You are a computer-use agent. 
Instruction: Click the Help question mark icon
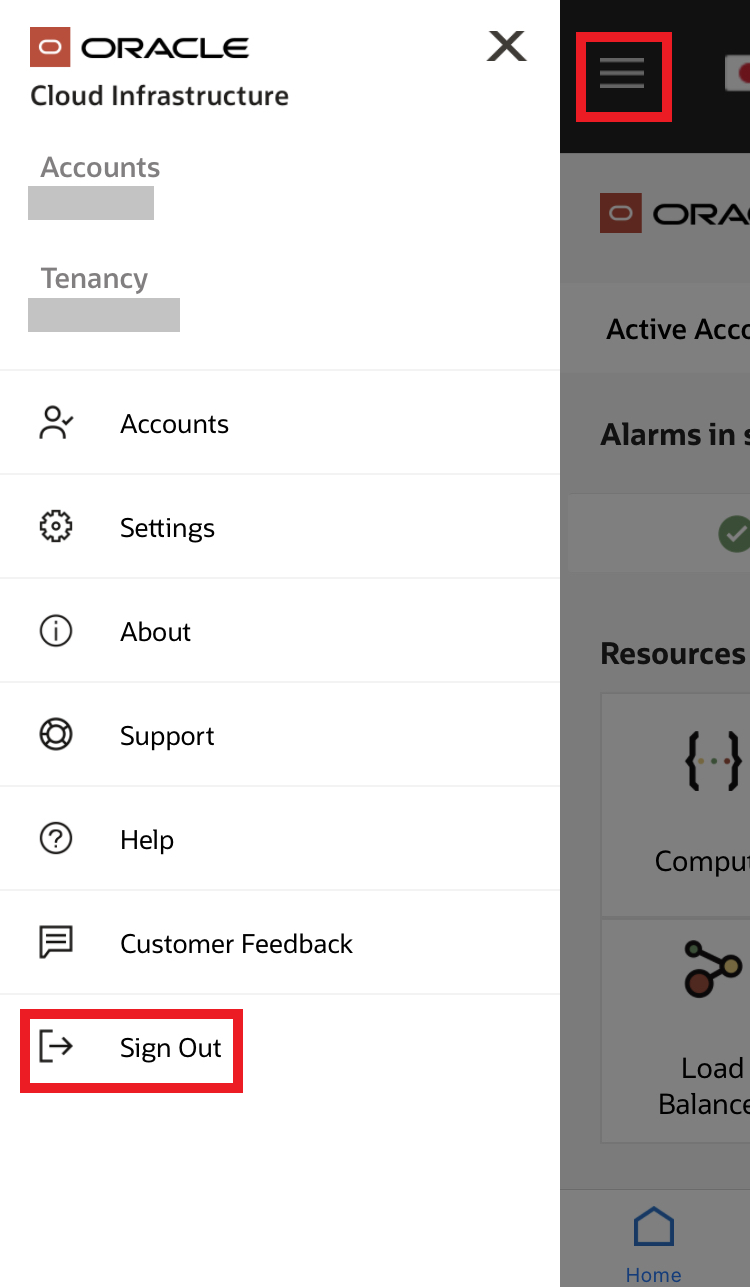click(x=55, y=839)
